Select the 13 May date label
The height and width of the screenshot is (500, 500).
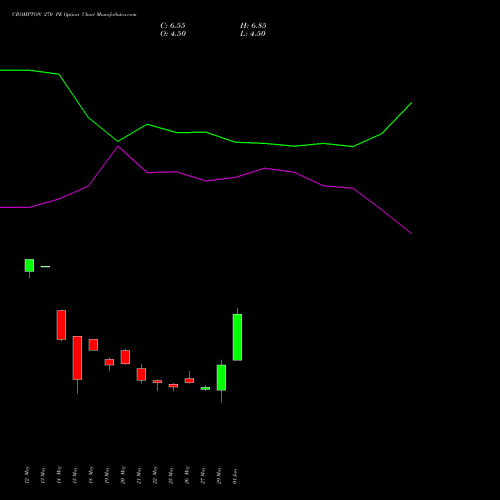click(x=43, y=475)
